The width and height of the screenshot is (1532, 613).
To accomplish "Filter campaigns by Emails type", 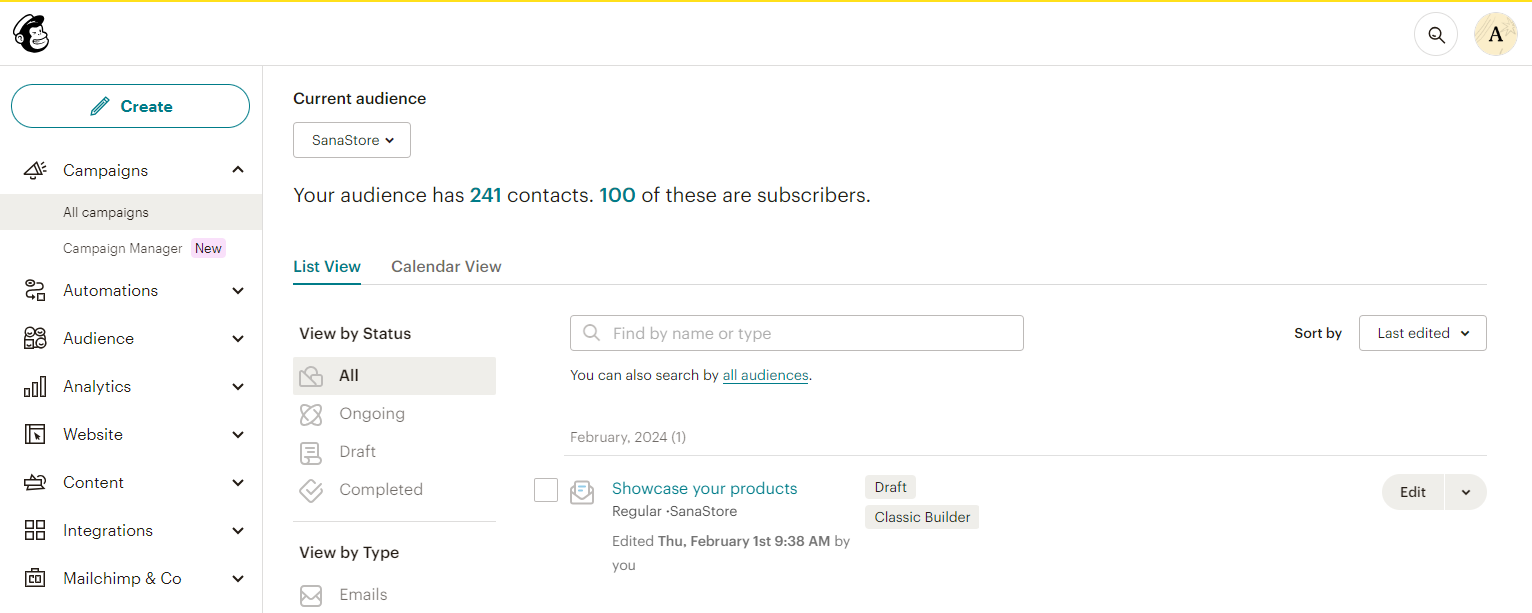I will pos(394,595).
